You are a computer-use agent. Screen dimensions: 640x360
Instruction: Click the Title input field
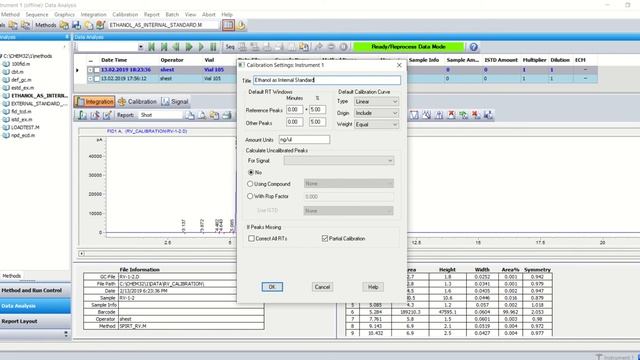click(327, 80)
